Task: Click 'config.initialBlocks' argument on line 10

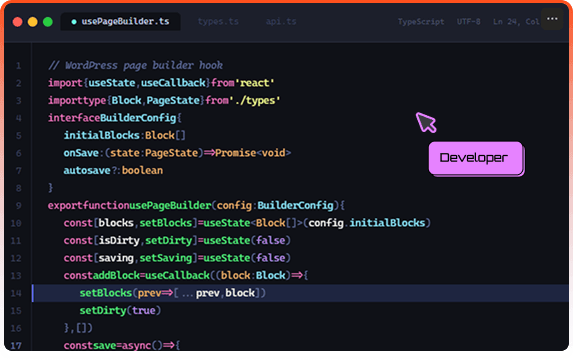Action: 367,223
